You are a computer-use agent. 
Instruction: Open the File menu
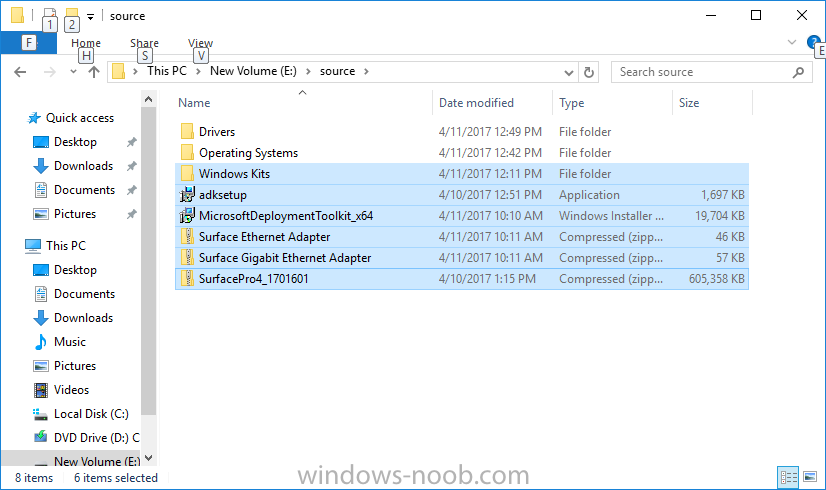28,43
